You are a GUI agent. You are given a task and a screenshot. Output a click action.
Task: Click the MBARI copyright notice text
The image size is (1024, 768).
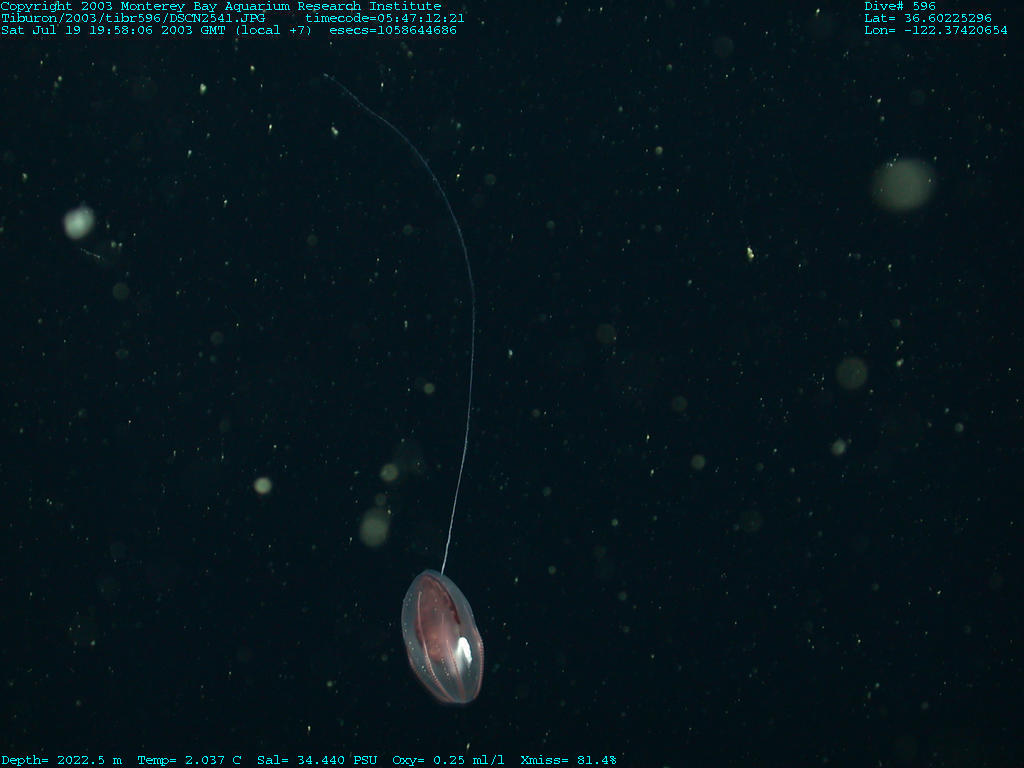221,7
